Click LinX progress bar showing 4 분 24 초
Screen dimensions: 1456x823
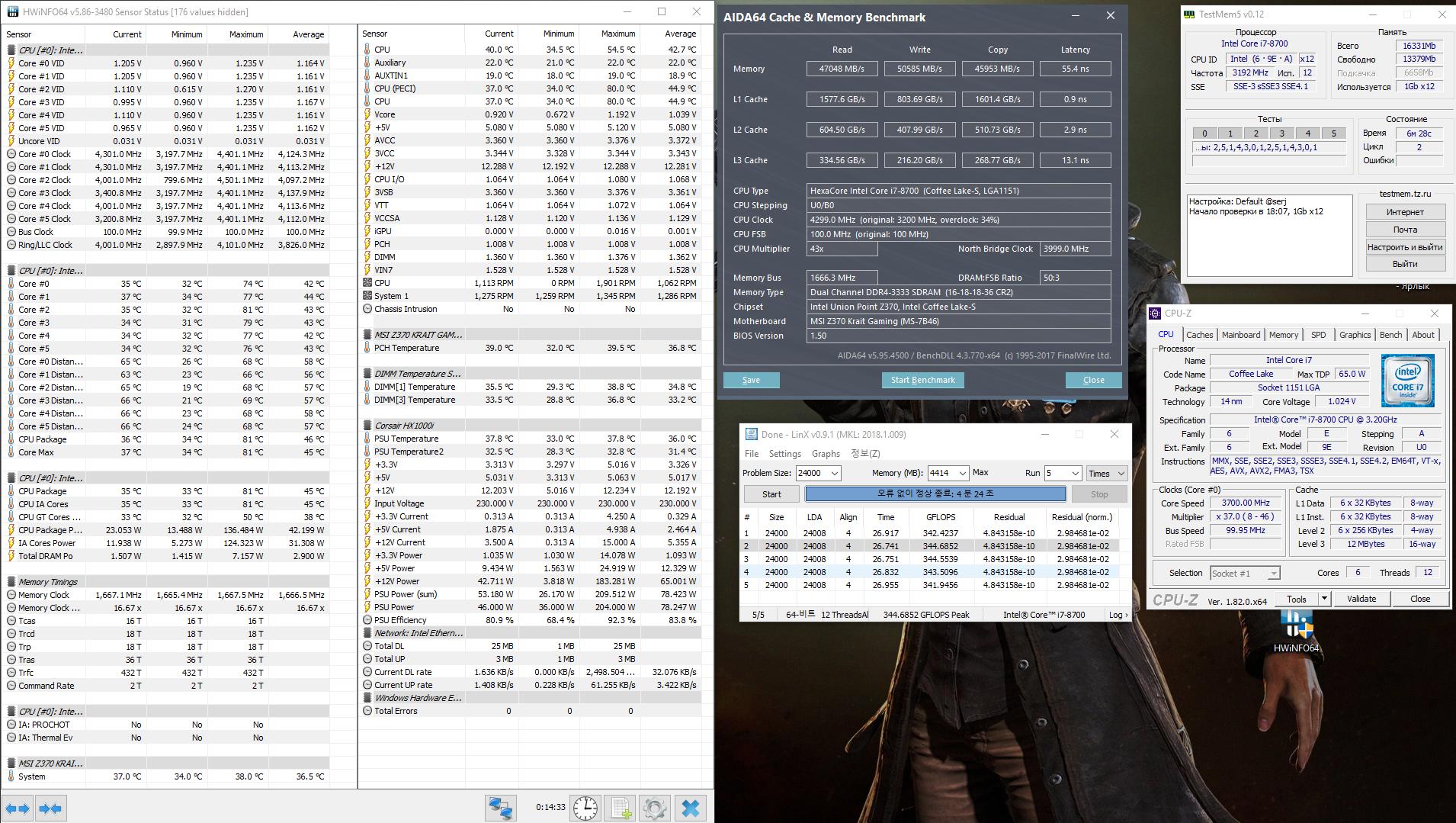[x=935, y=494]
